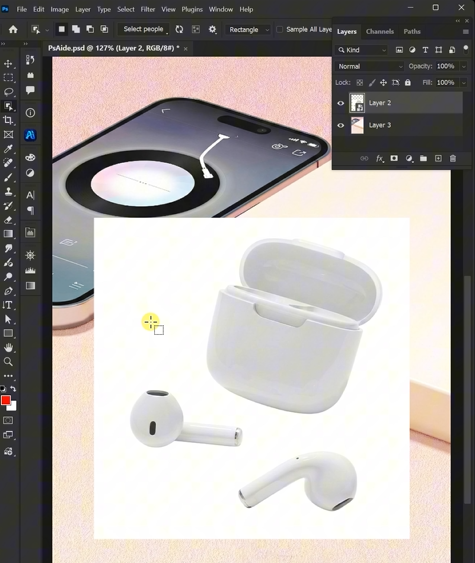This screenshot has height=563, width=475.
Task: Select the Brush tool
Action: [x=8, y=177]
